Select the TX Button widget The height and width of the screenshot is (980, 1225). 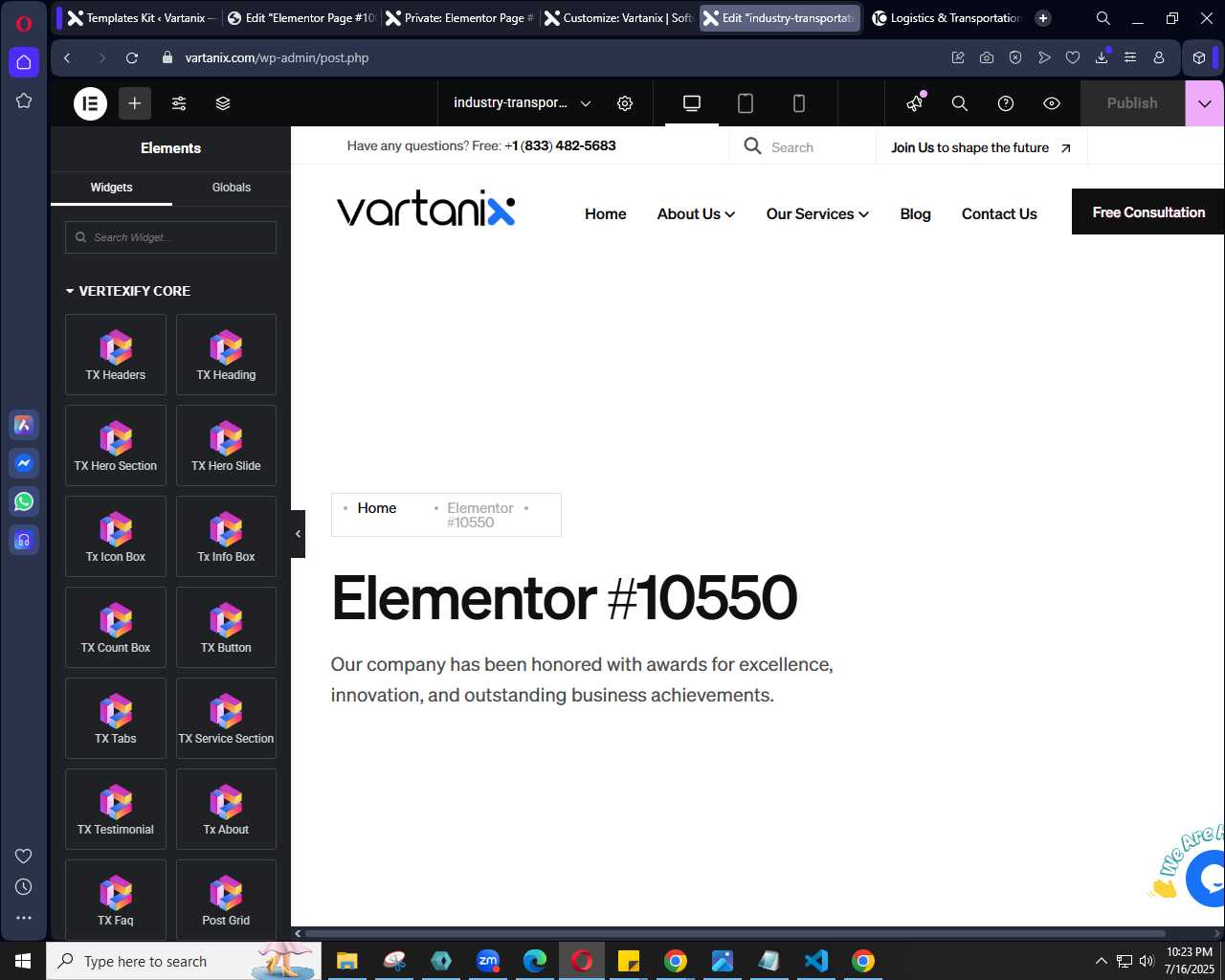pyautogui.click(x=226, y=628)
